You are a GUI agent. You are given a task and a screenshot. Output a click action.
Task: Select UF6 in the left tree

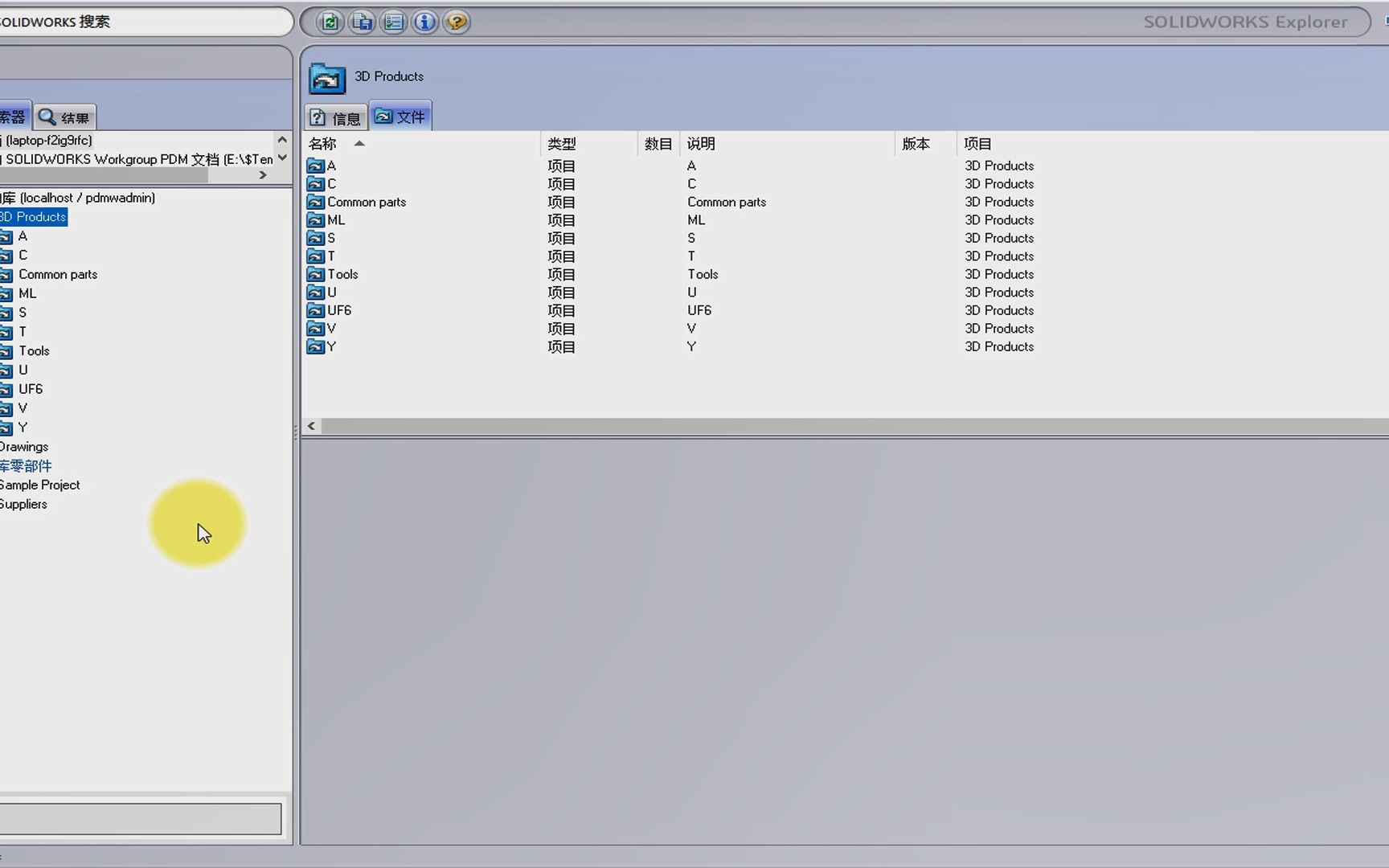click(x=31, y=389)
